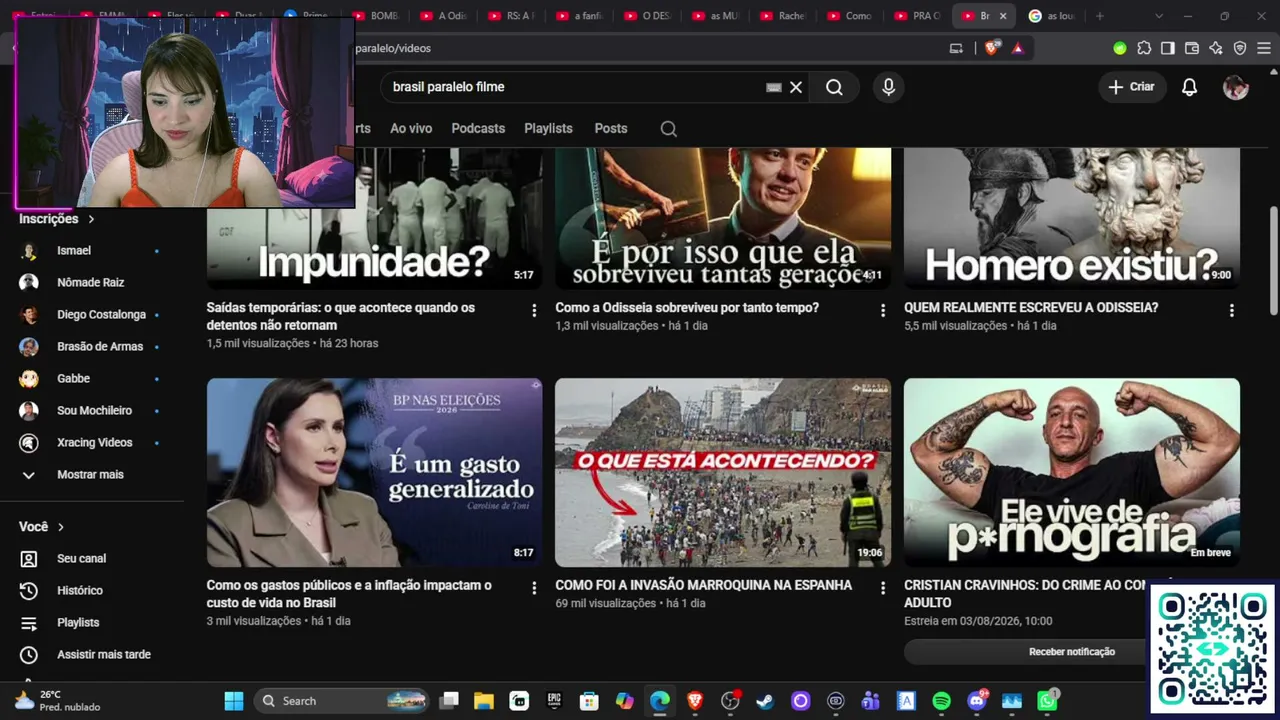1280x720 pixels.
Task: Open the browser tab search dropdown arrow
Action: pyautogui.click(x=1159, y=16)
